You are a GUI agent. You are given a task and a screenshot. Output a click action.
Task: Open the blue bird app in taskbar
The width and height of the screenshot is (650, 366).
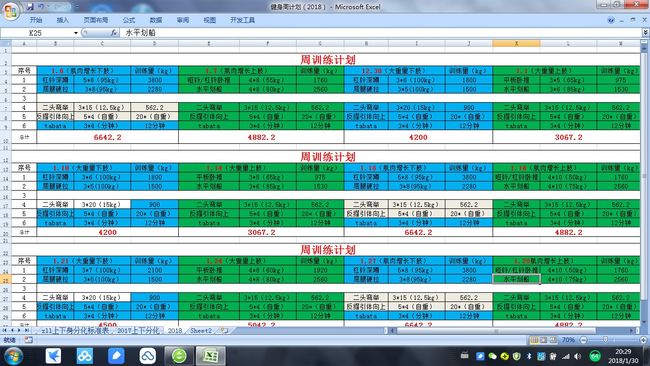pyautogui.click(x=53, y=356)
